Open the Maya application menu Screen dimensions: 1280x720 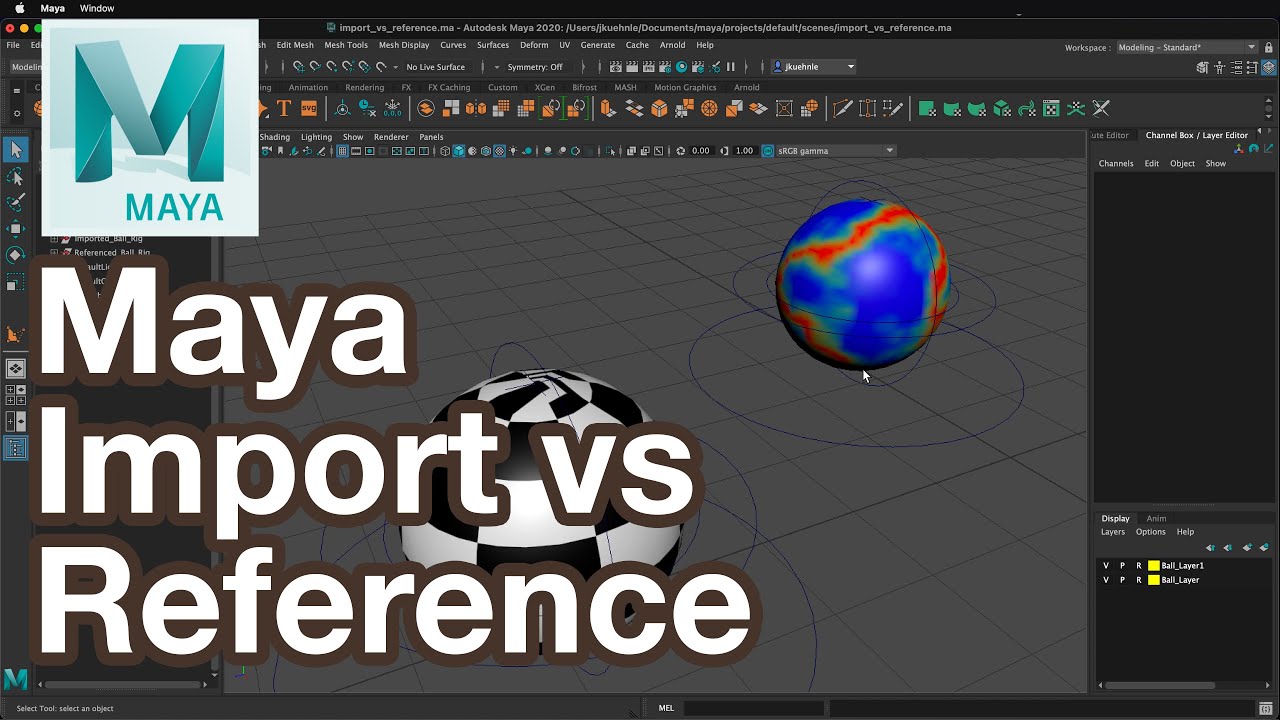coord(52,8)
